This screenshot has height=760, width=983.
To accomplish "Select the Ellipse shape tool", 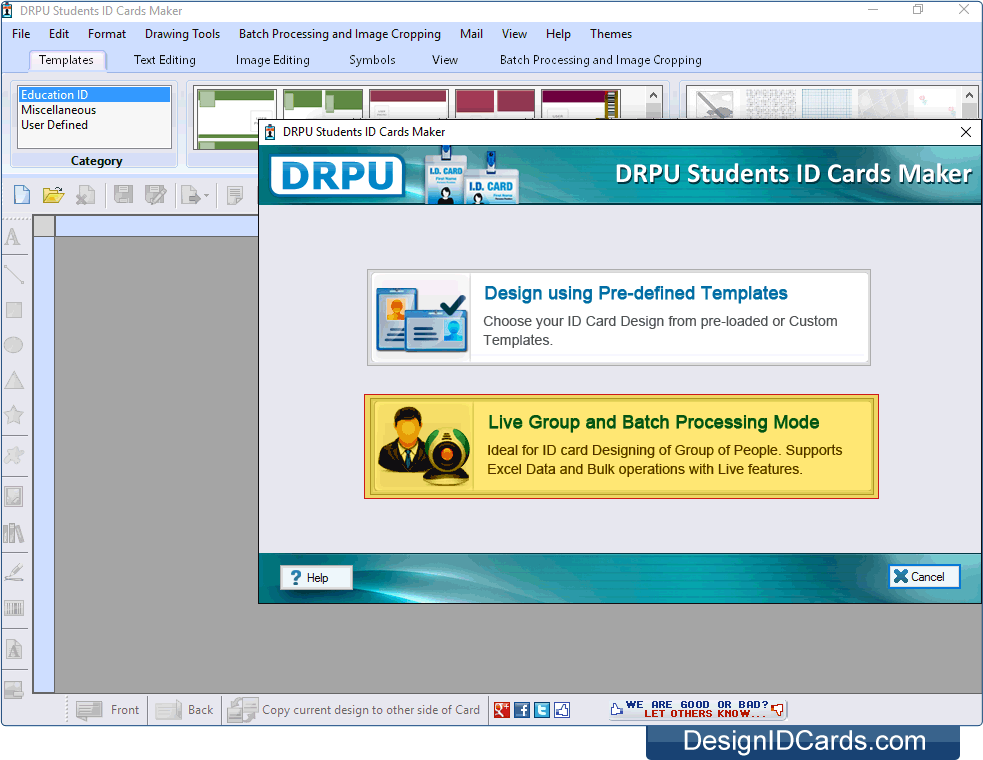I will pyautogui.click(x=13, y=345).
